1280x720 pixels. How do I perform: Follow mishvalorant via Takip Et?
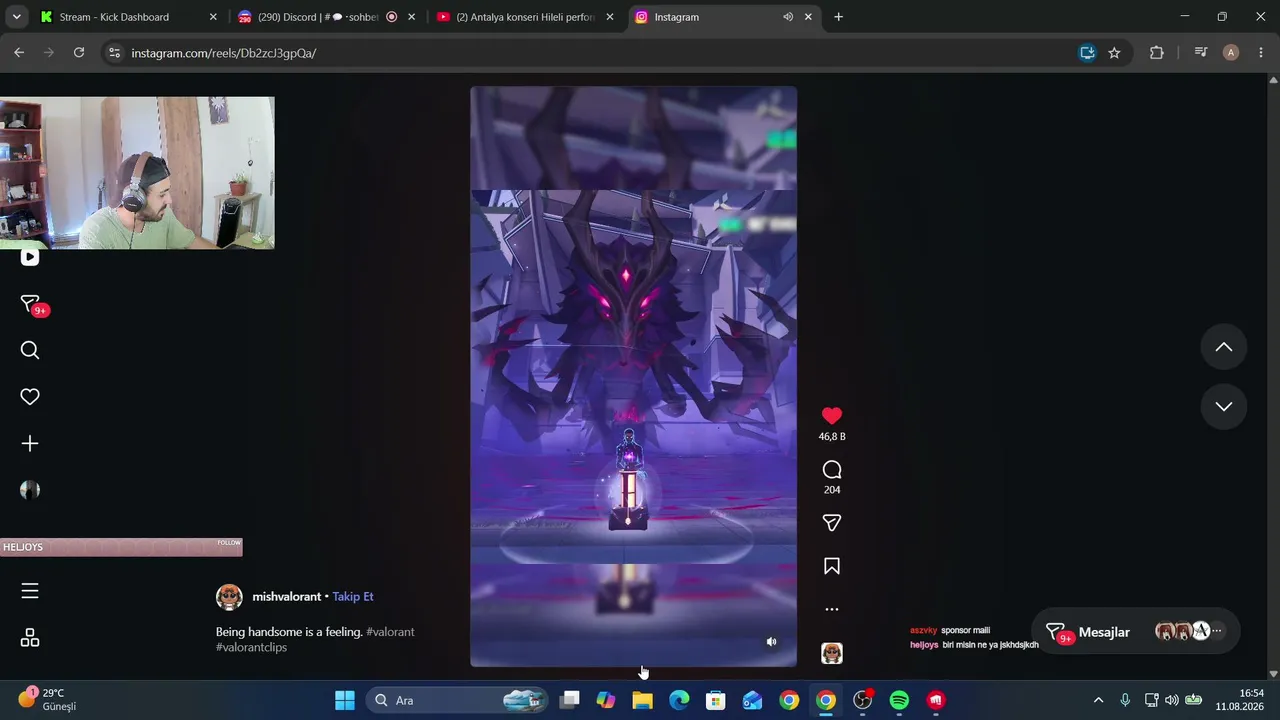(353, 597)
